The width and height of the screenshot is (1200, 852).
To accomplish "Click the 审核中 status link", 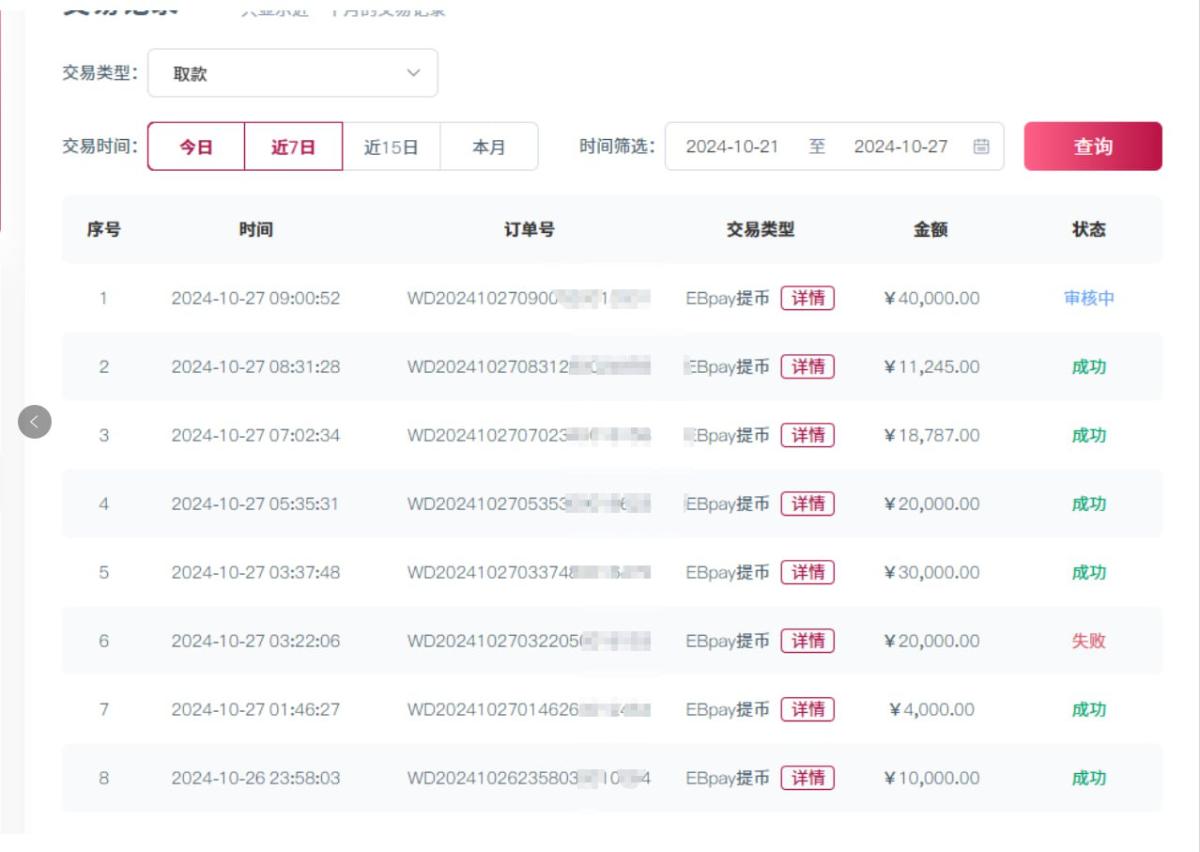I will (1088, 298).
